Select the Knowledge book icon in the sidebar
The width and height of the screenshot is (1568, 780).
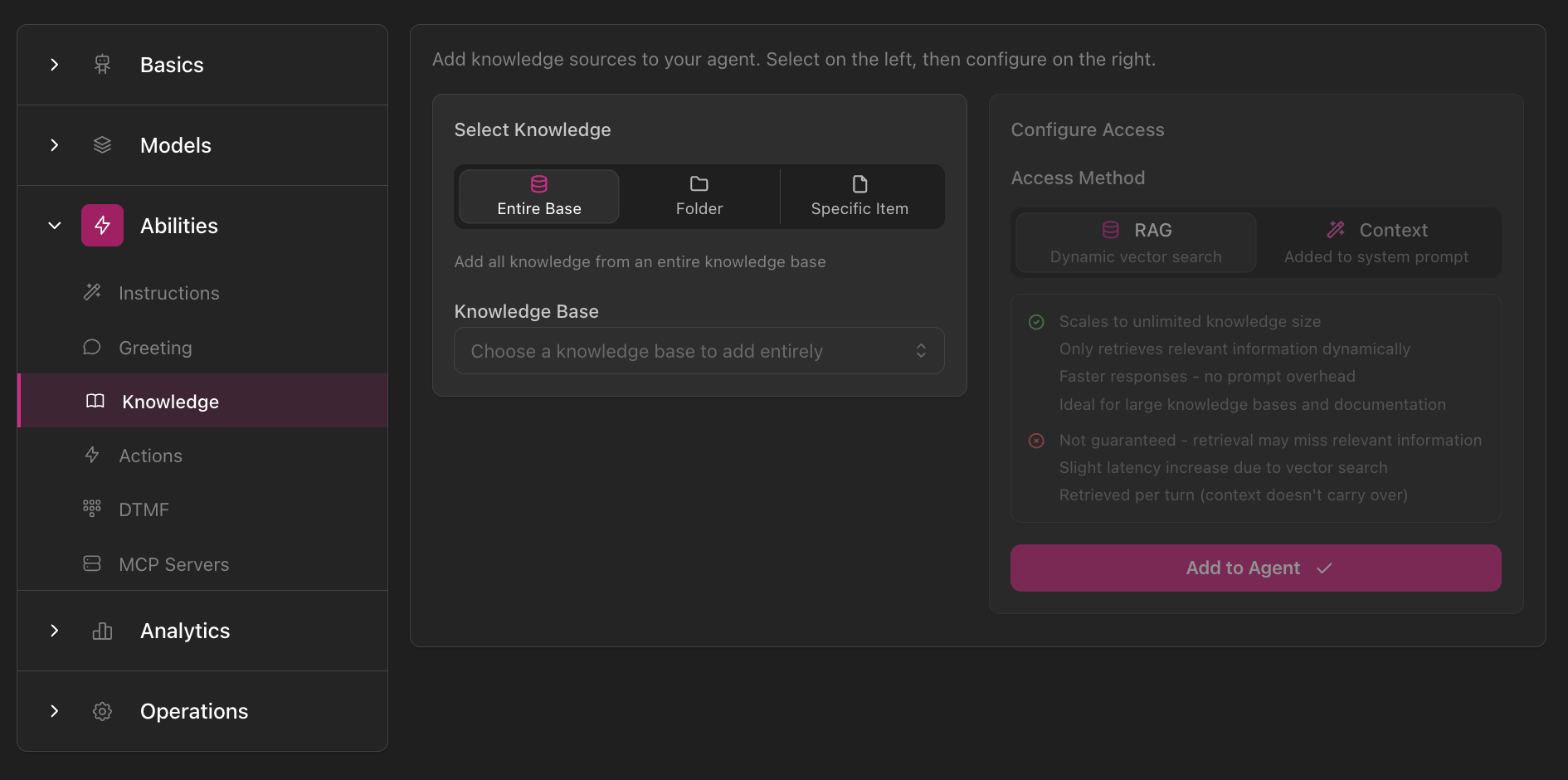pos(95,401)
